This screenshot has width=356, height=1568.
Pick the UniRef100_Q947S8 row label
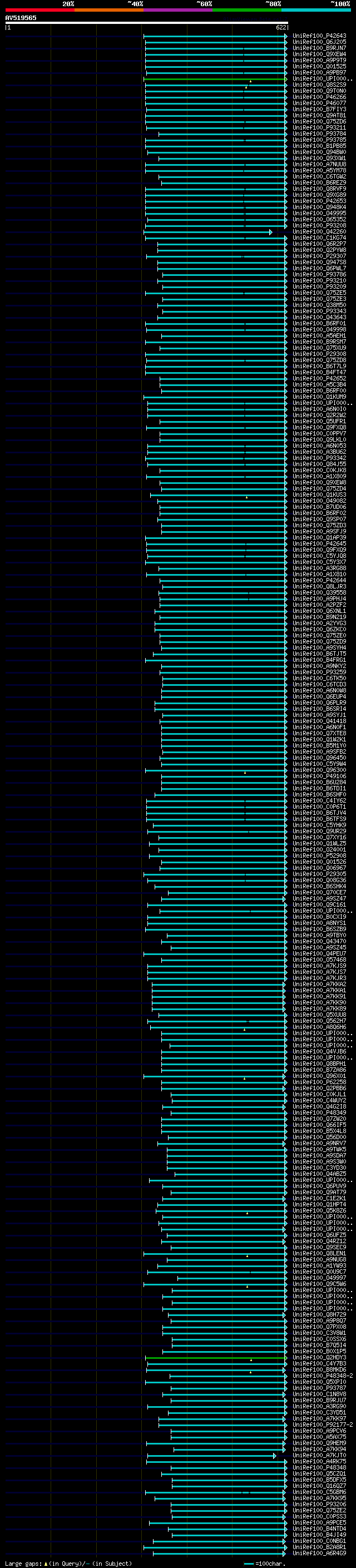pyautogui.click(x=319, y=263)
